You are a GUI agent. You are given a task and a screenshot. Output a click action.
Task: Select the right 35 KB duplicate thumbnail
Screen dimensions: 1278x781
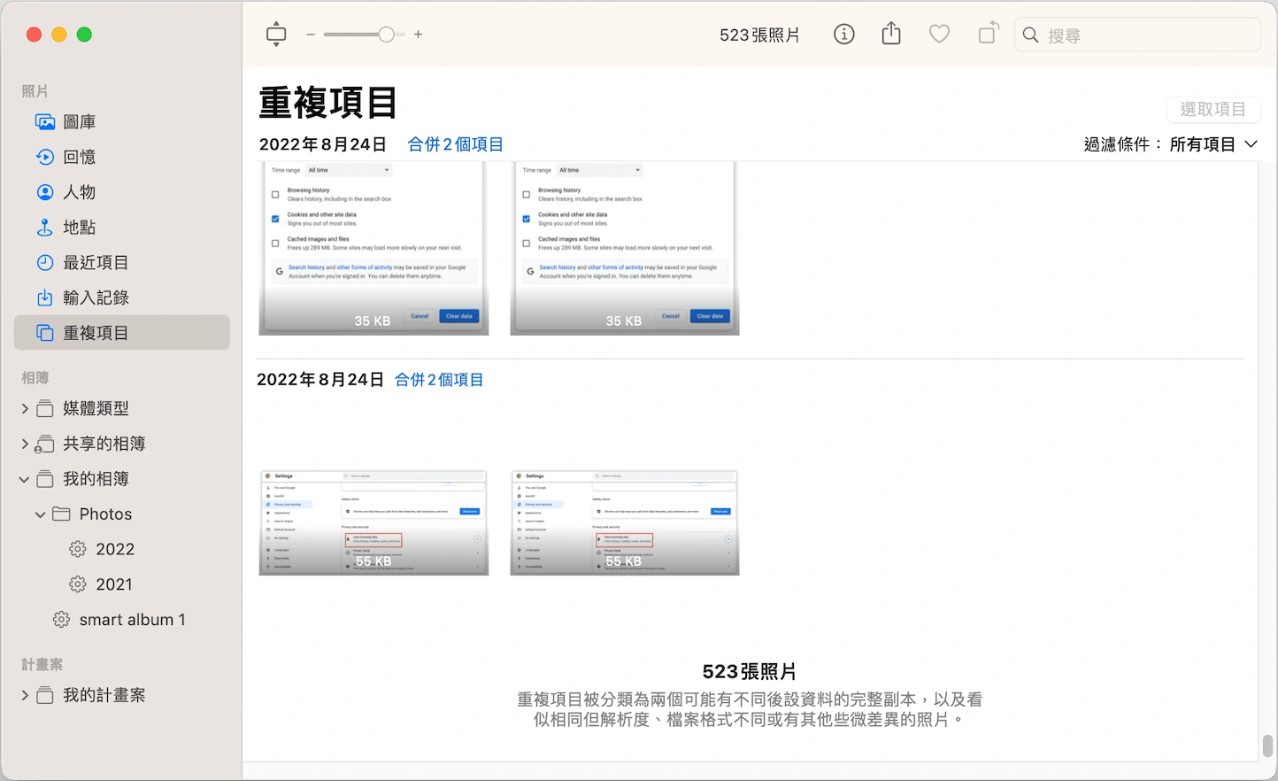[625, 248]
